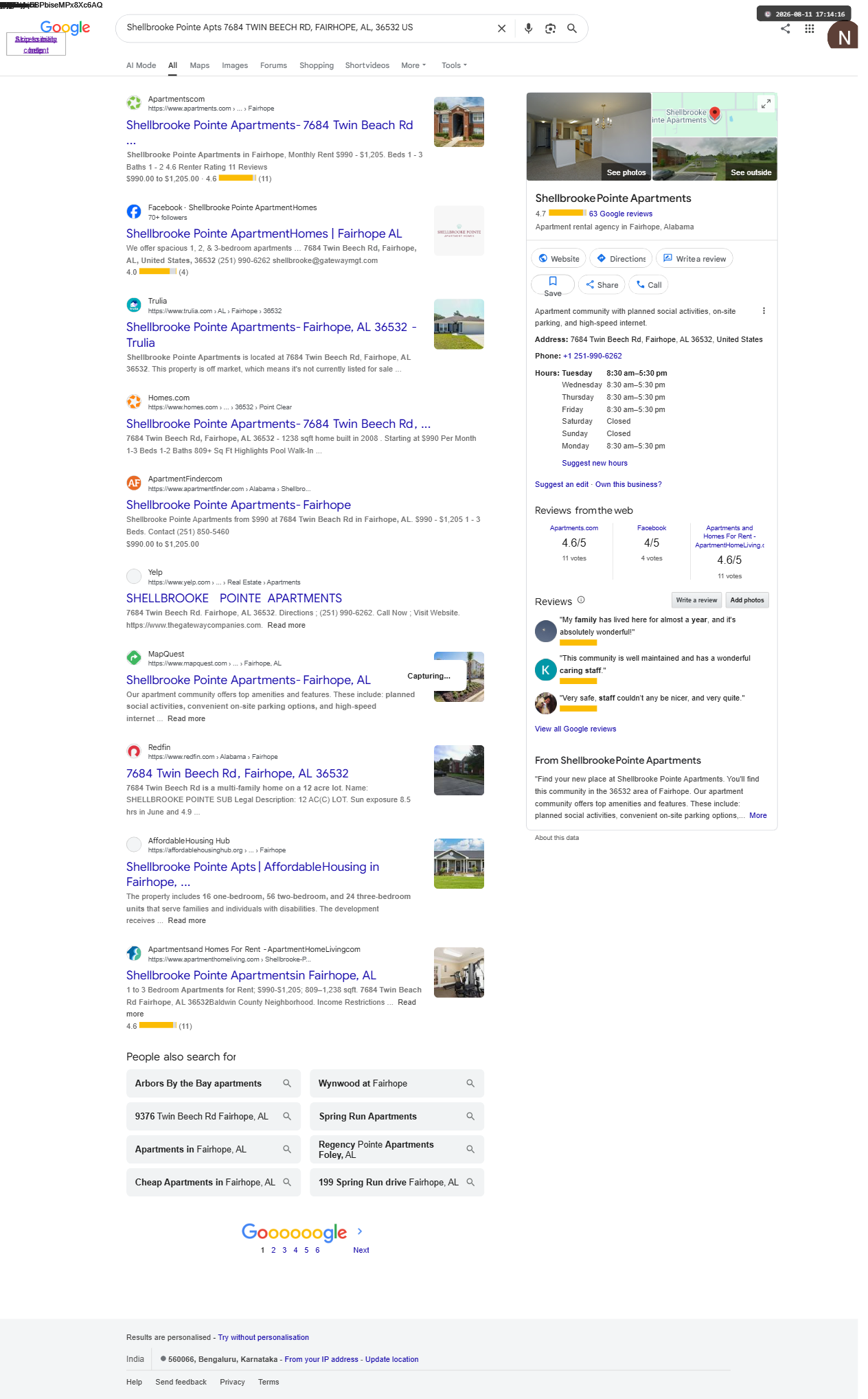Expand description with More link
868x1399 pixels.
pyautogui.click(x=758, y=815)
